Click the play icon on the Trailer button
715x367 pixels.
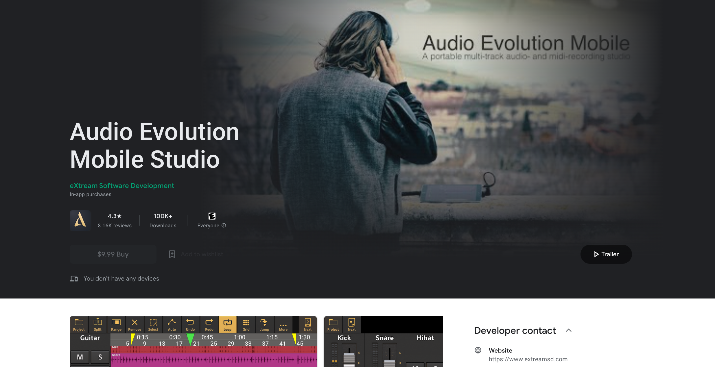[596, 254]
